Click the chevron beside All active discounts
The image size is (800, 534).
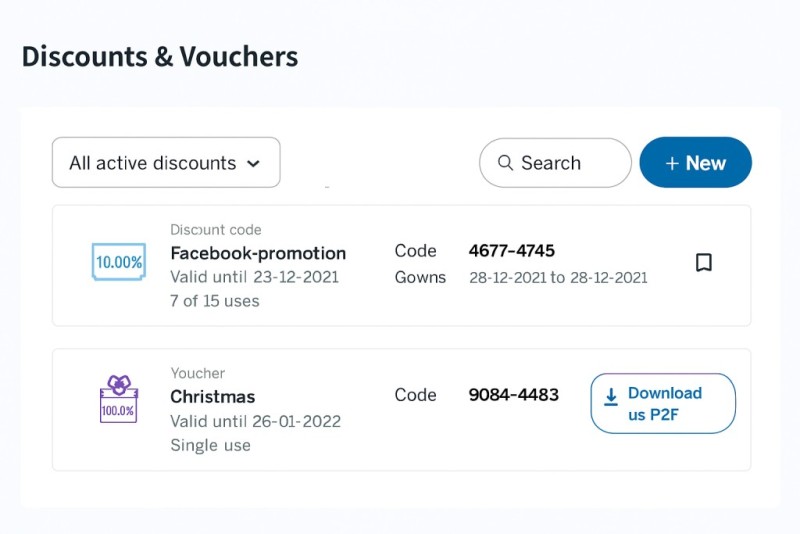254,164
